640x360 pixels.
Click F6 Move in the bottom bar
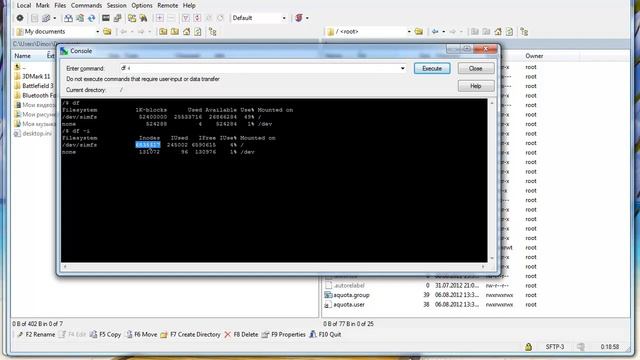tap(141, 334)
